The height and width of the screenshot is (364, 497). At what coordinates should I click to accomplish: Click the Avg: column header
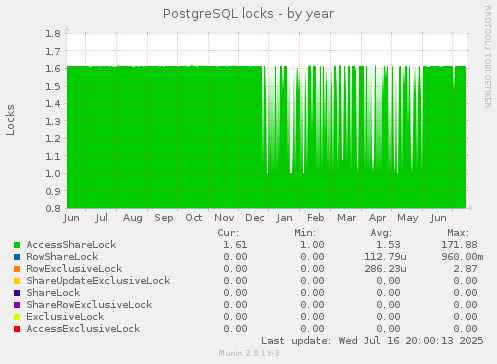[381, 233]
